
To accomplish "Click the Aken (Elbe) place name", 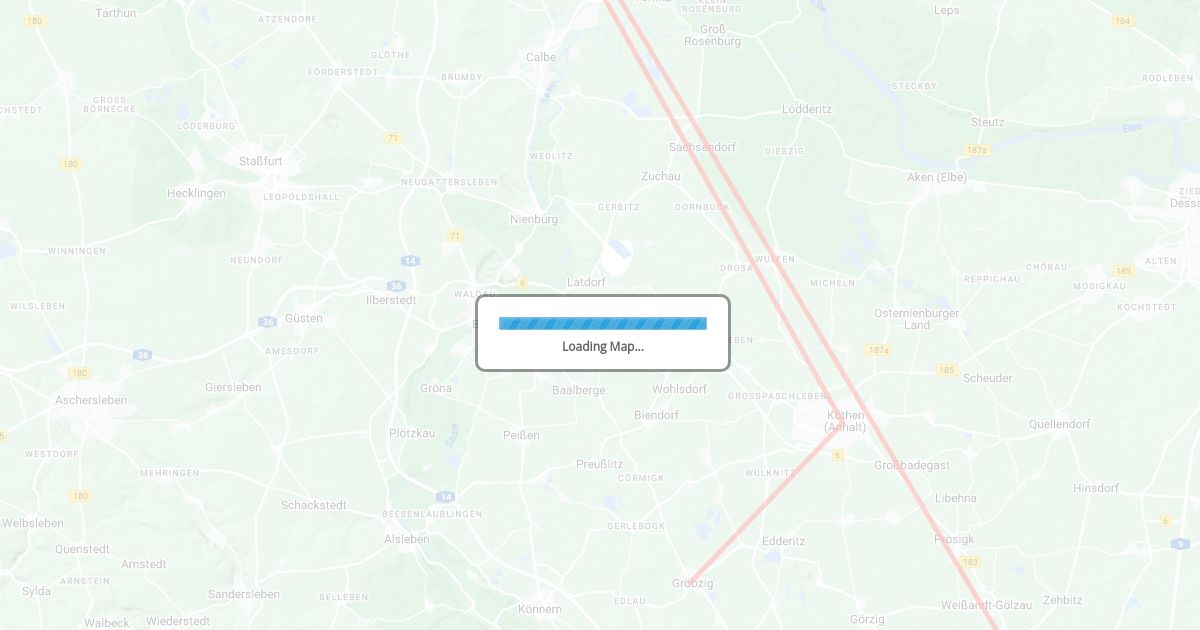I will 937,178.
